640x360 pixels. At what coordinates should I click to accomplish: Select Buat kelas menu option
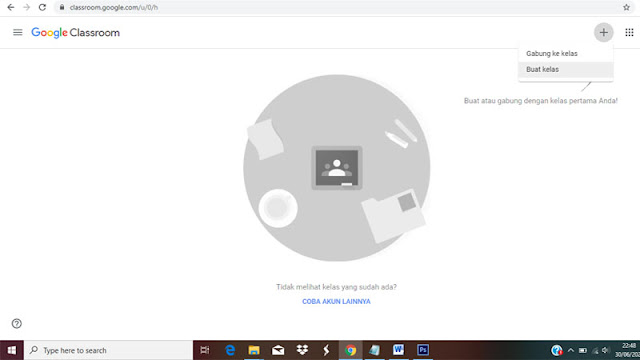(x=566, y=69)
